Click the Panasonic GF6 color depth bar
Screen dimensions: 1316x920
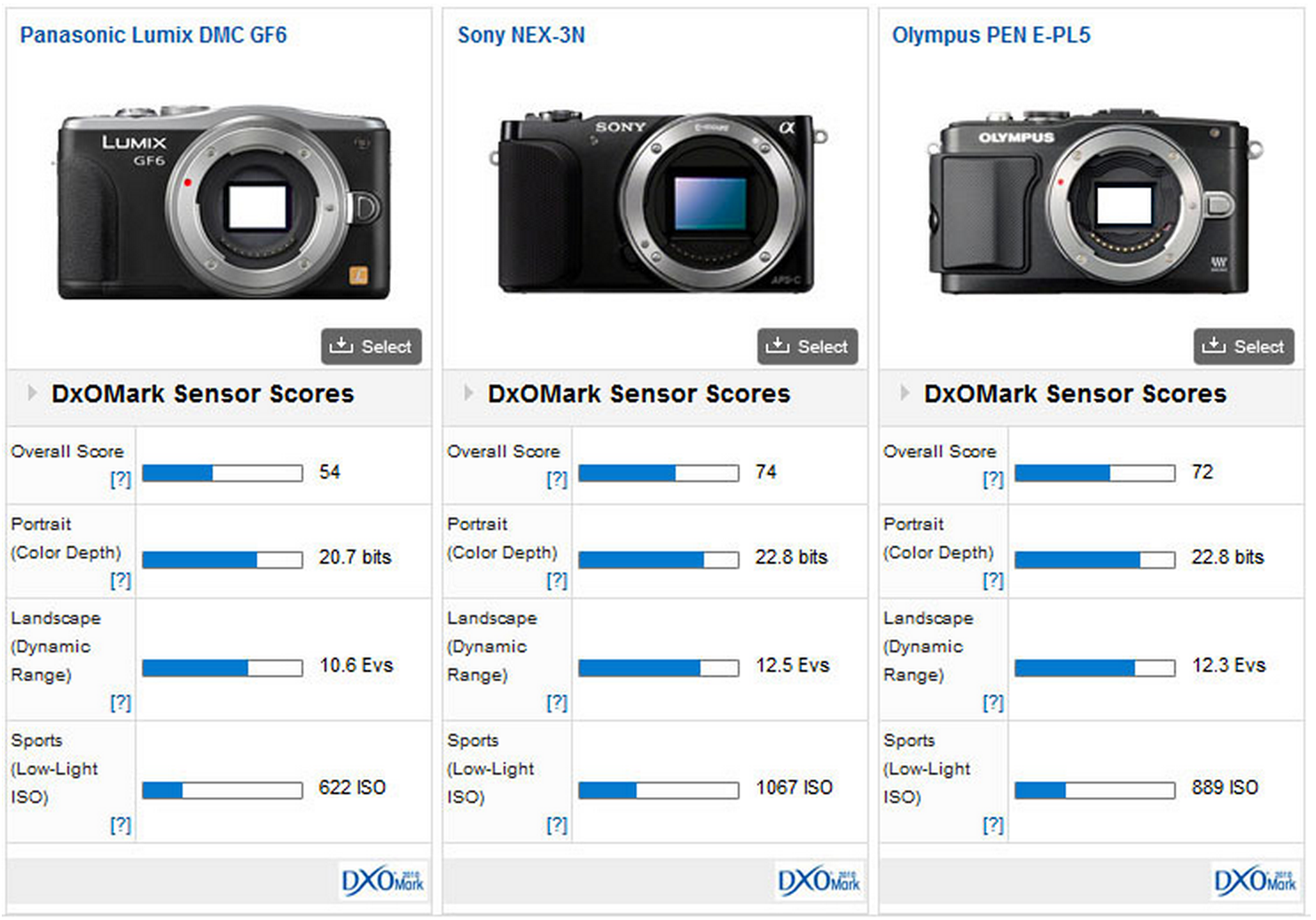point(223,559)
